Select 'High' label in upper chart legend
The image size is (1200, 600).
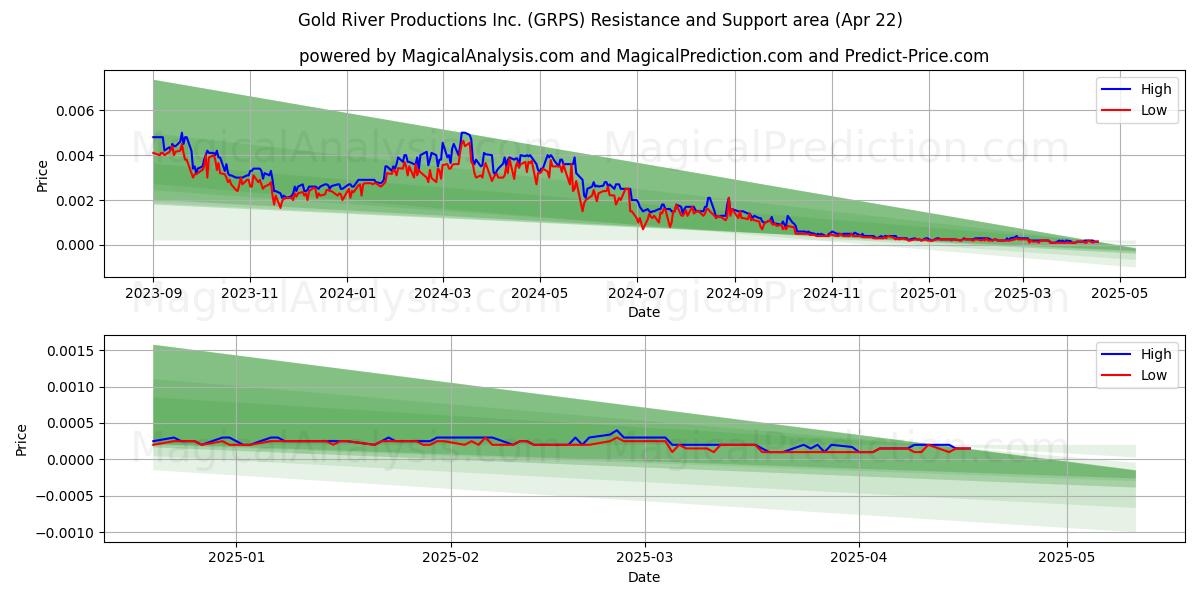[1156, 90]
